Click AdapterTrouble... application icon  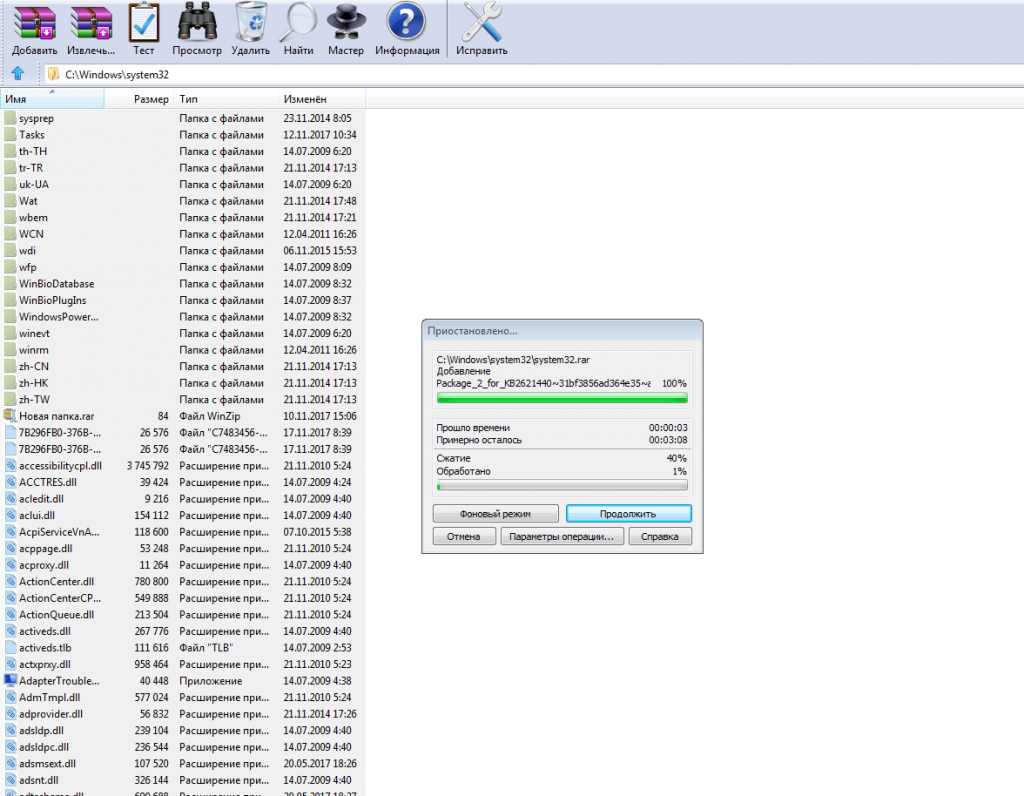[x=10, y=680]
